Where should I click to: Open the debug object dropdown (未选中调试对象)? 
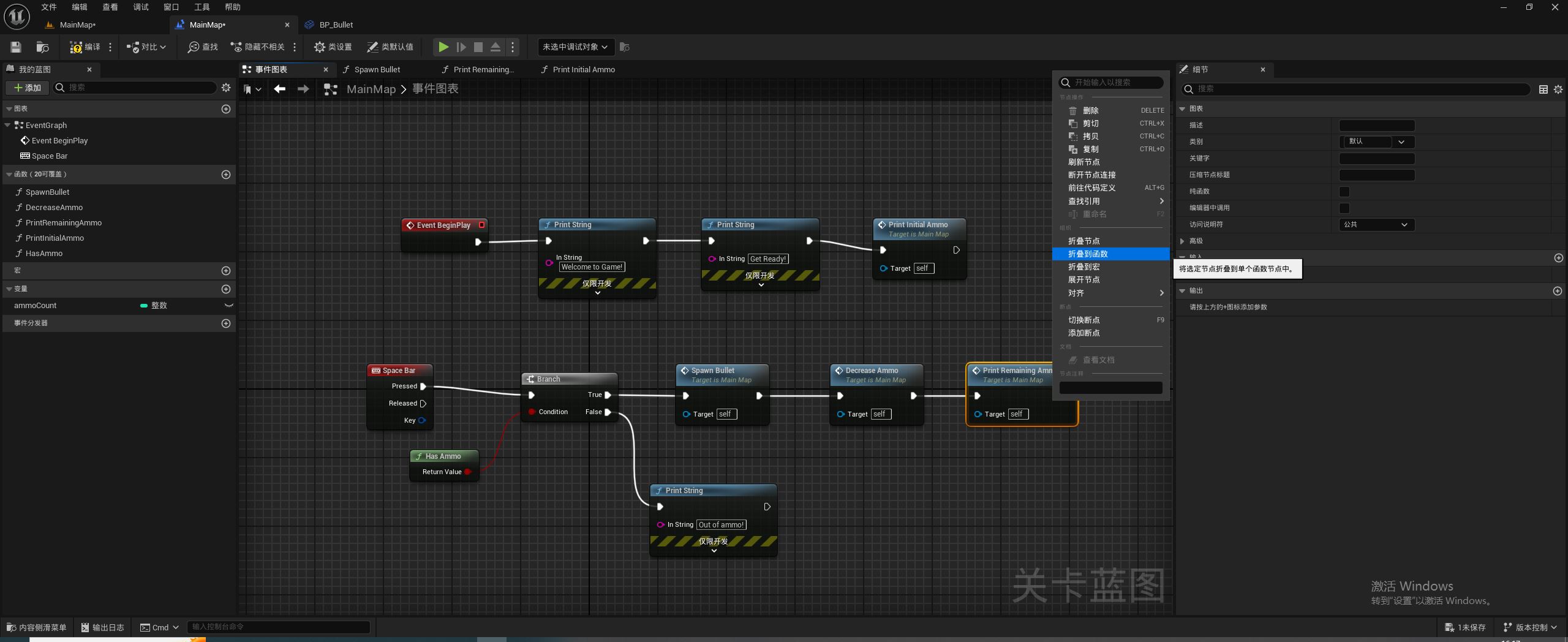[575, 47]
